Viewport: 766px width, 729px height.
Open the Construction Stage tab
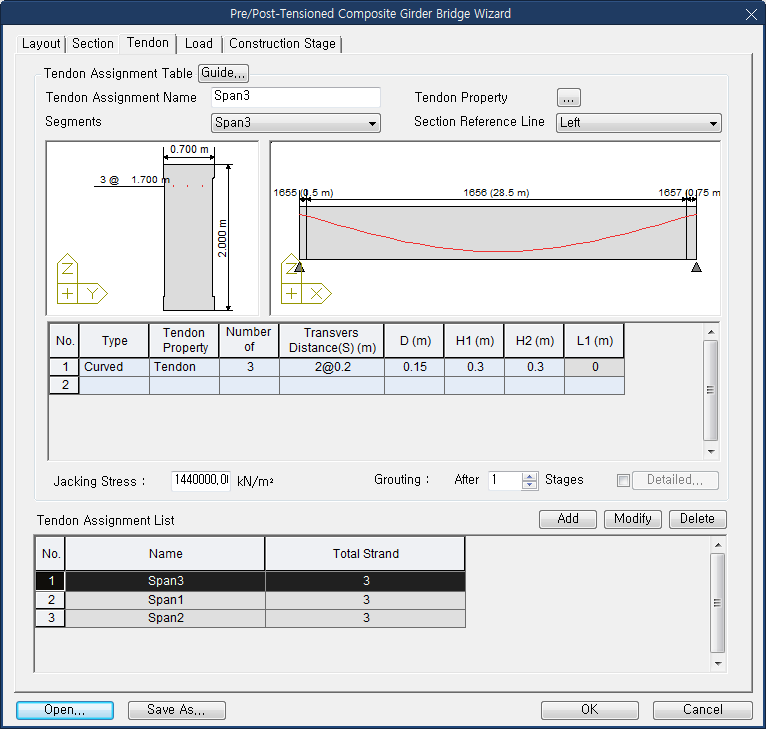pos(282,44)
